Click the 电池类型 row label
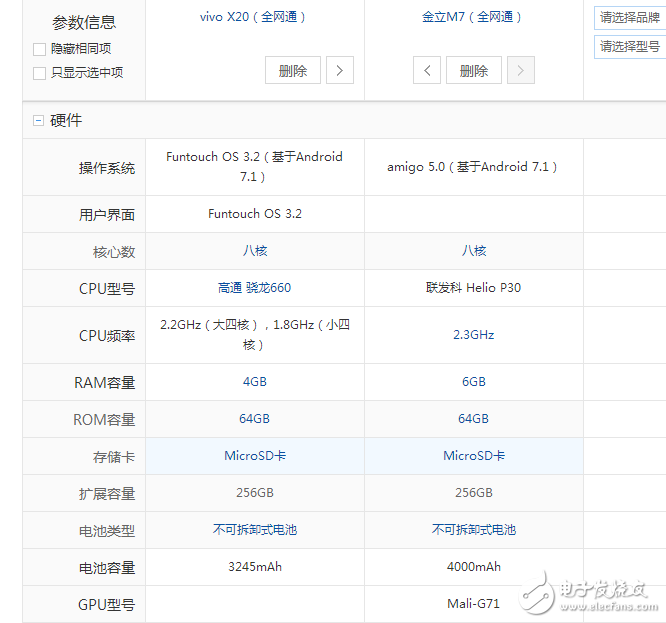Image resolution: width=666 pixels, height=623 pixels. click(x=107, y=531)
